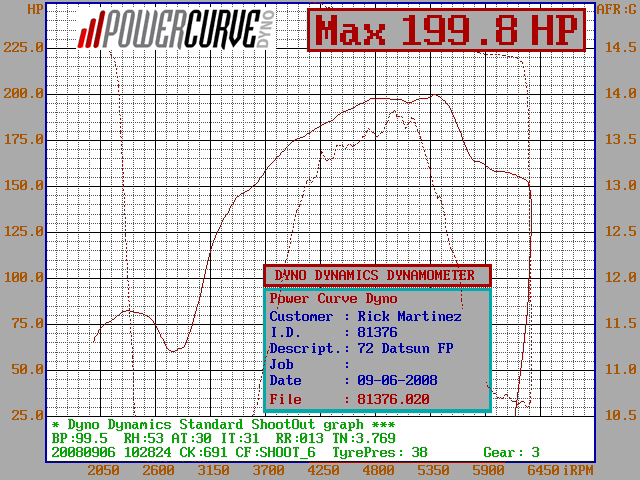Click the HP axis label at top left
The width and height of the screenshot is (640, 480).
pyautogui.click(x=36, y=9)
